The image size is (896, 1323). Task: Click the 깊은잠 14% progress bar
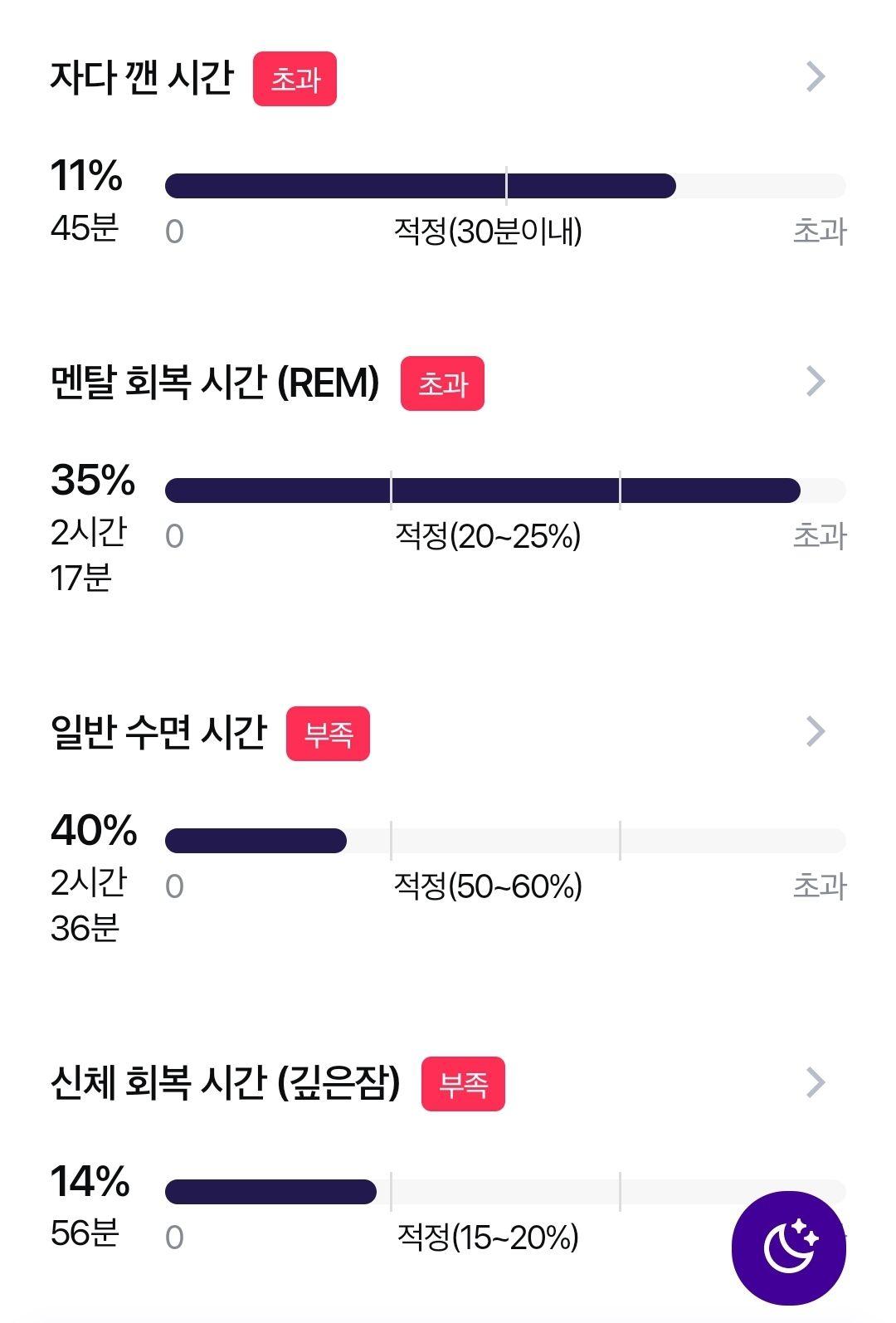(505, 1192)
